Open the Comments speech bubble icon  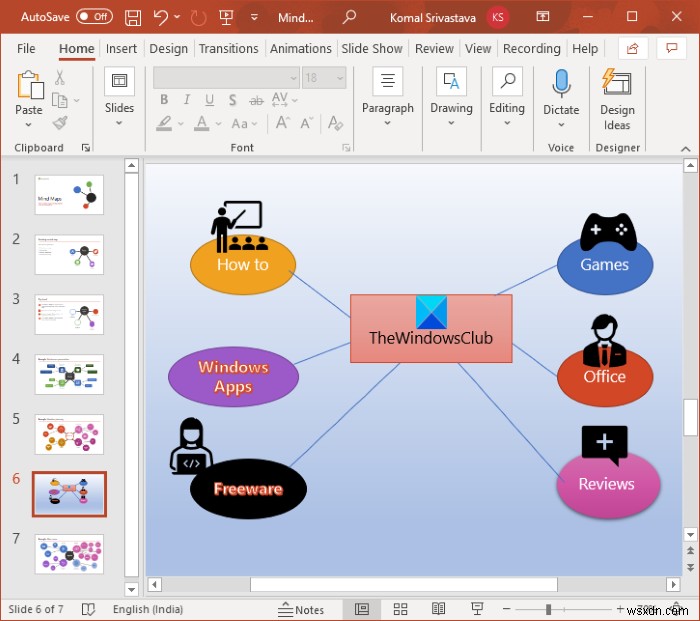671,48
